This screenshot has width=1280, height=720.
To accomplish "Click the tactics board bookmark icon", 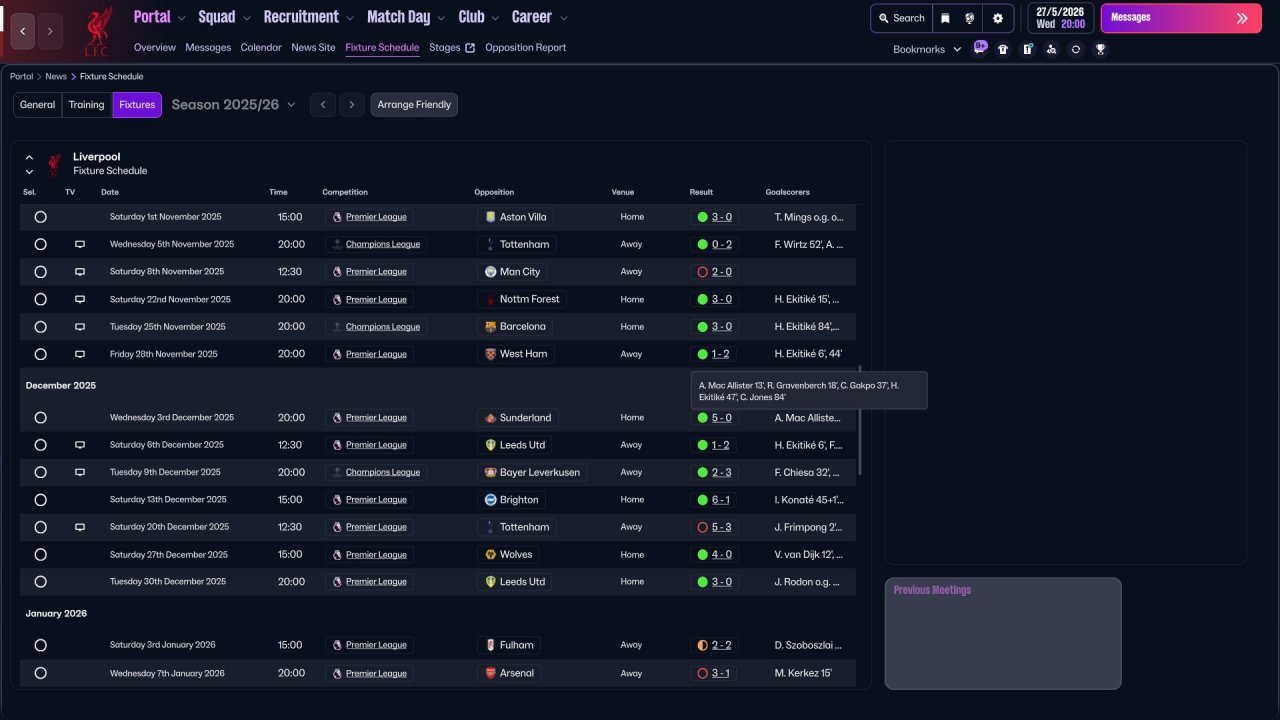I will pos(1027,49).
